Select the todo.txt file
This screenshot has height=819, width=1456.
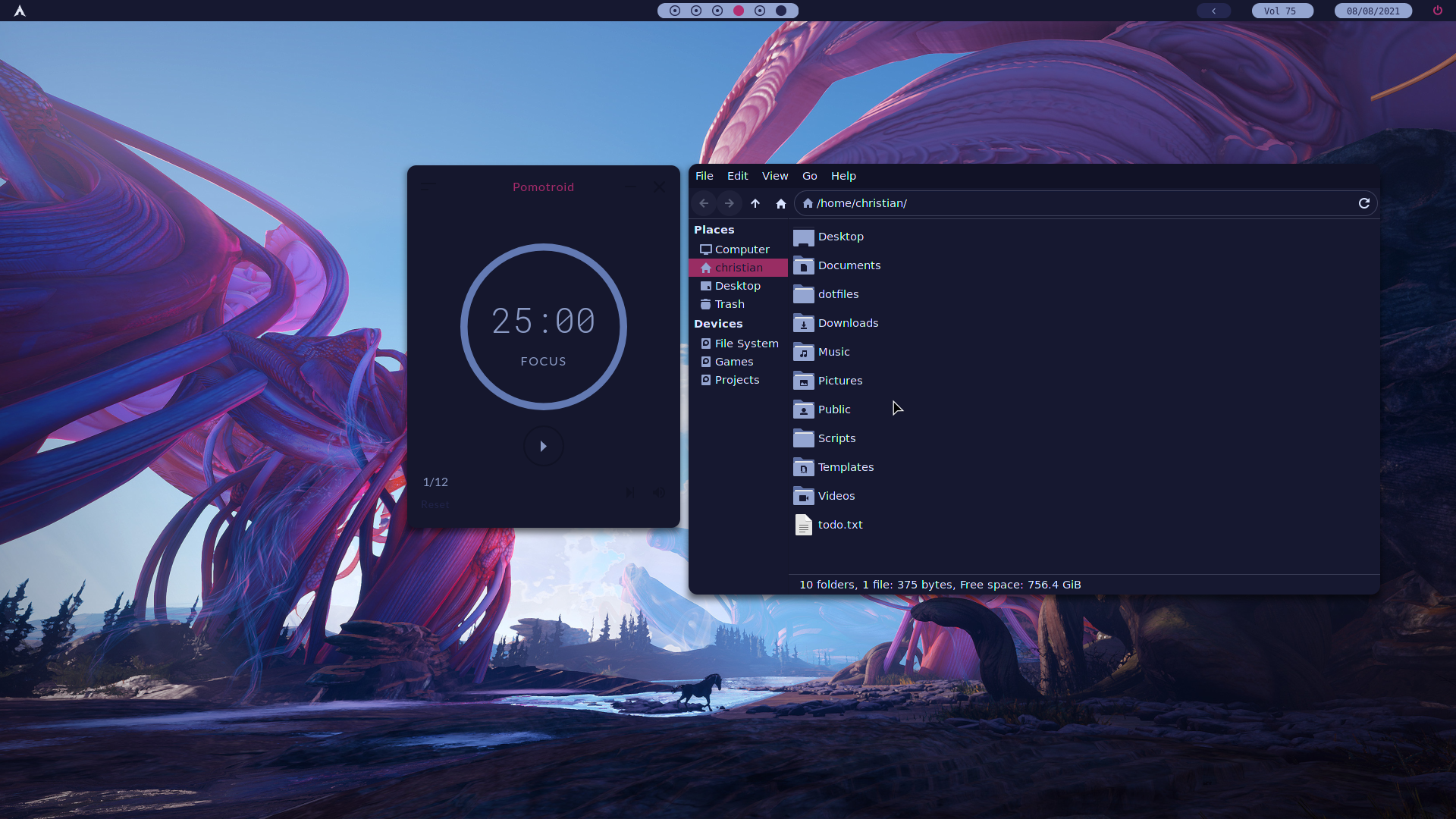coord(839,525)
